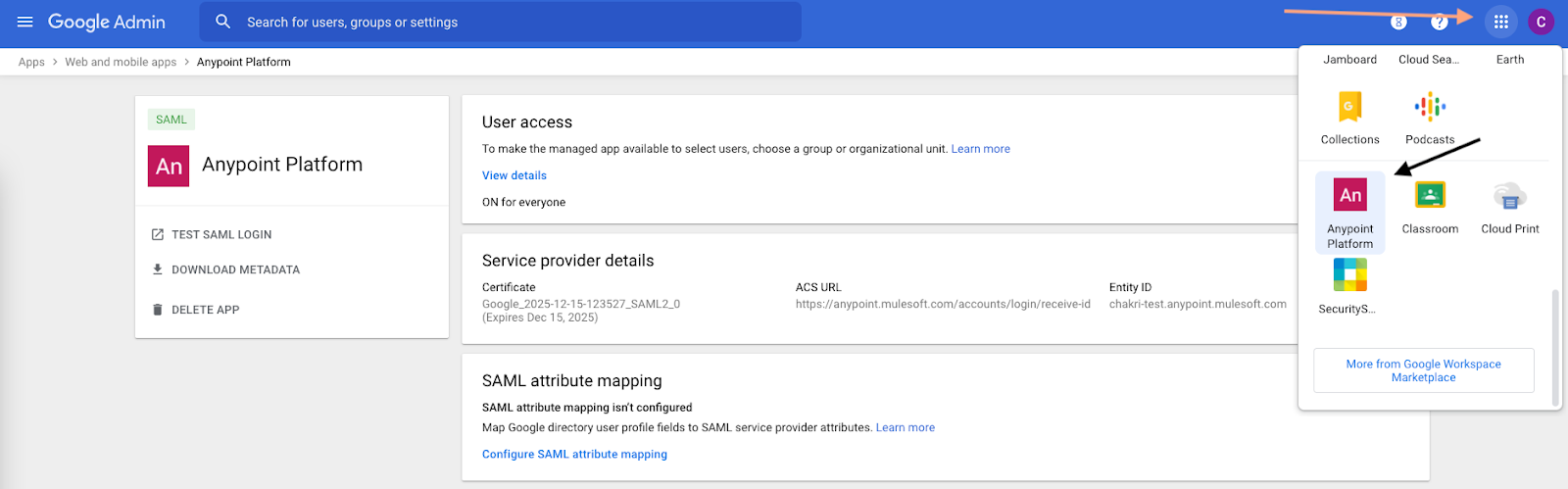Go to Web and mobile apps breadcrumb

click(121, 62)
